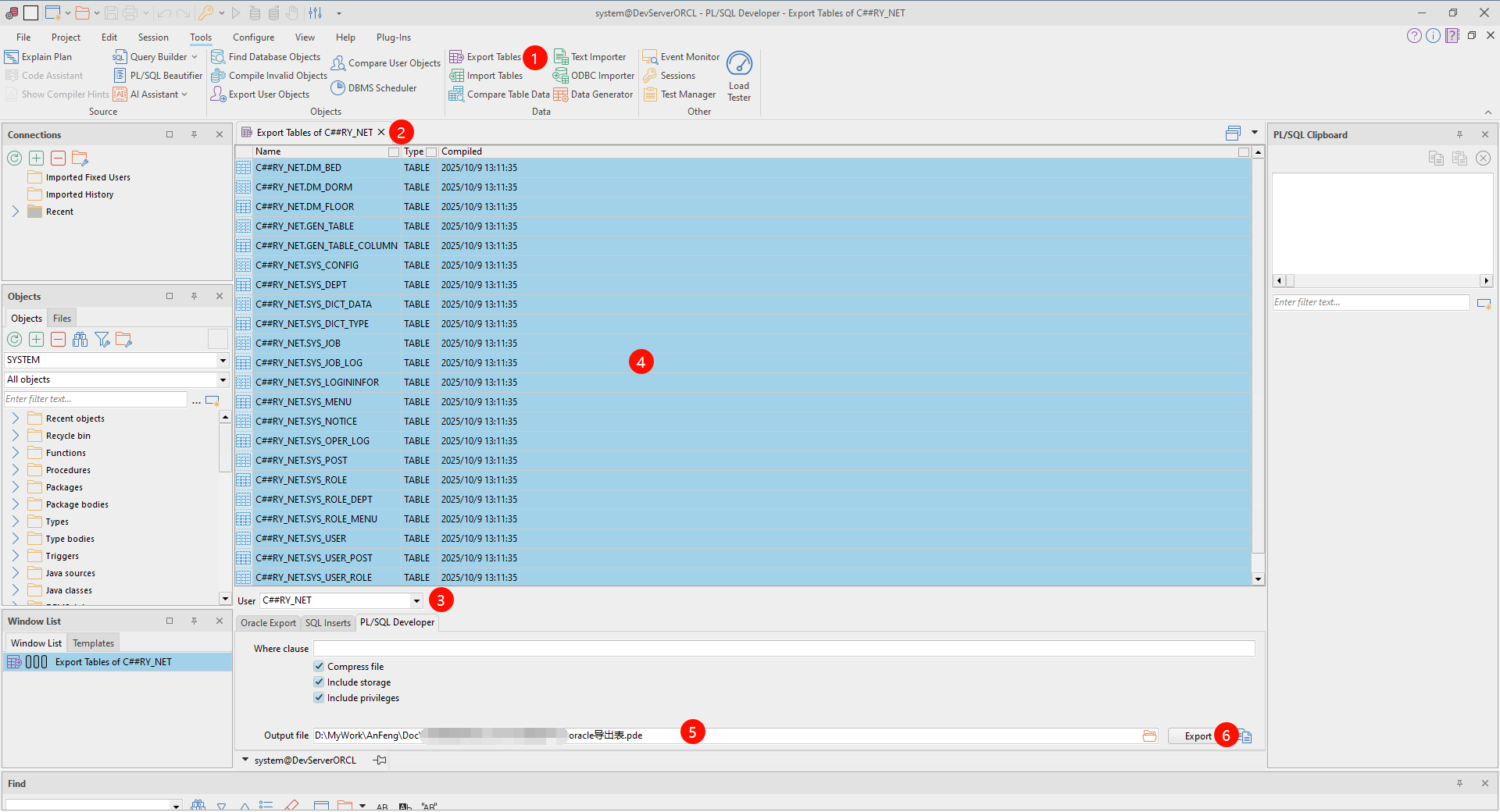Open the User C##RY_NET dropdown
The height and width of the screenshot is (812, 1500).
(416, 600)
